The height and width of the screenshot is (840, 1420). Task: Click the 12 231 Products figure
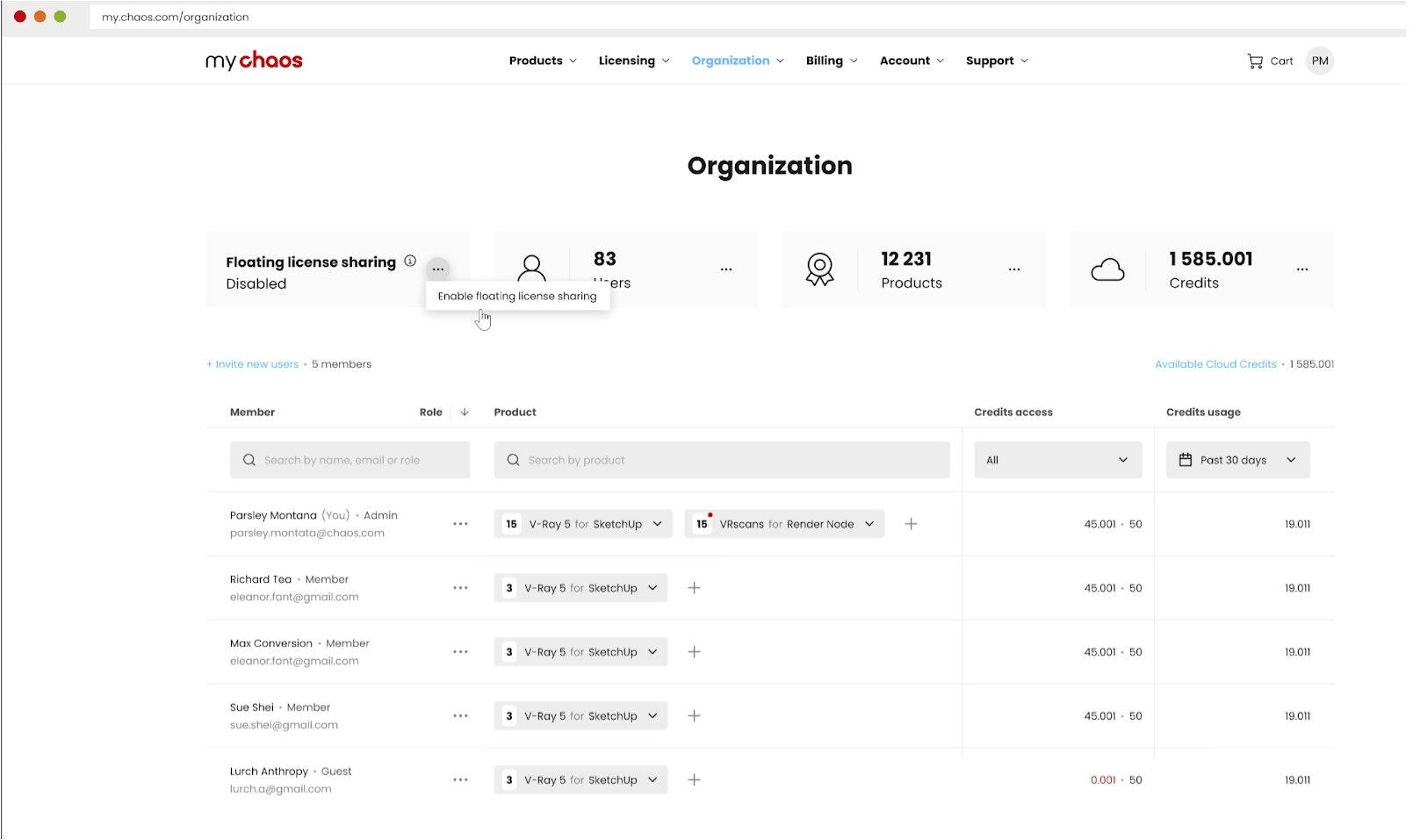906,259
